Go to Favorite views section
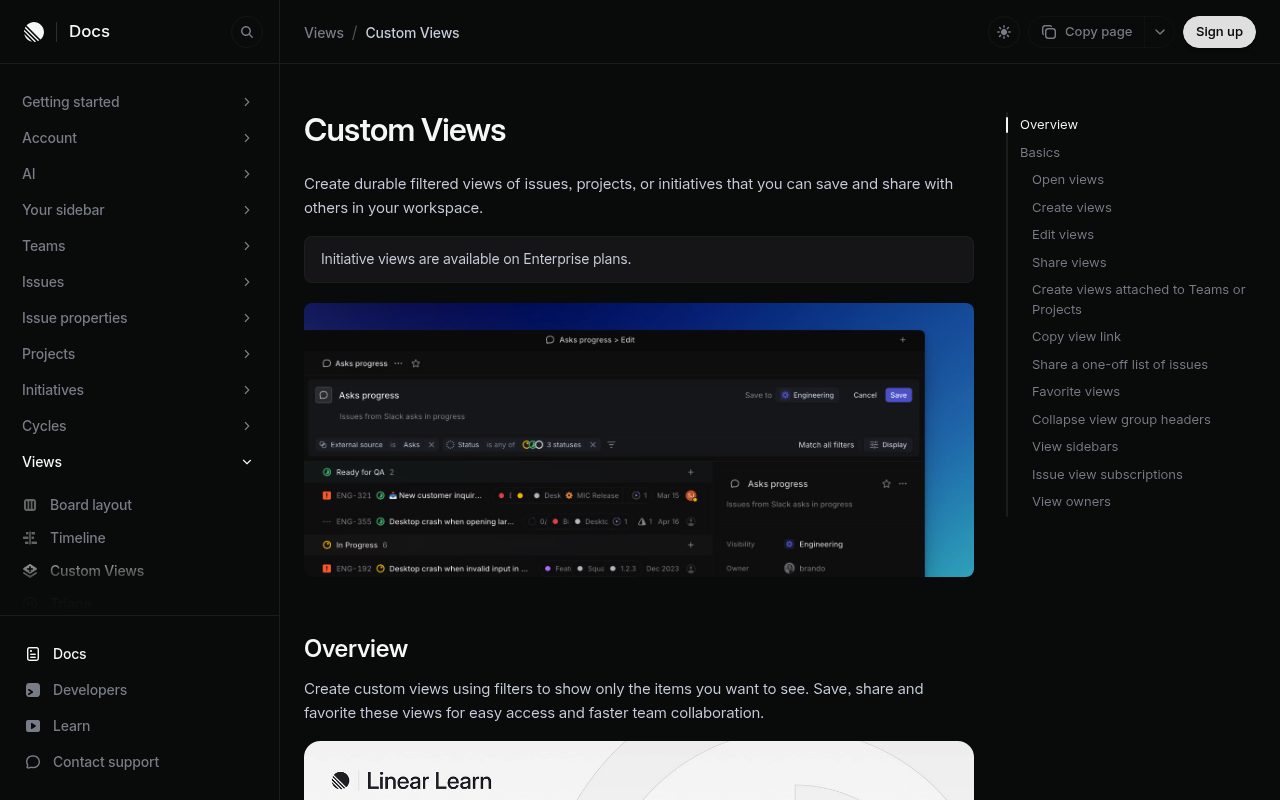The width and height of the screenshot is (1280, 800). [1076, 392]
